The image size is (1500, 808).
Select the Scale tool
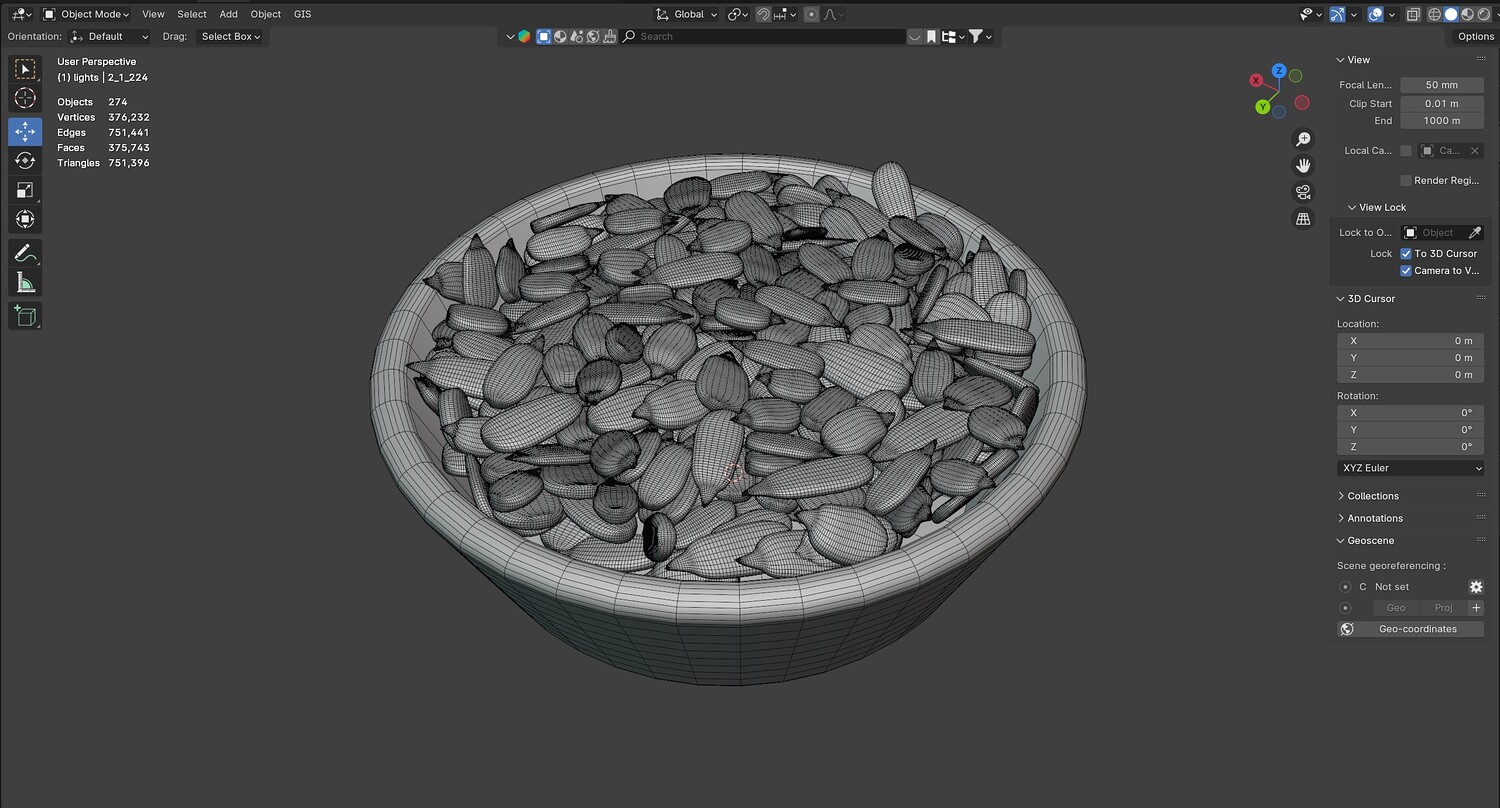coord(25,190)
